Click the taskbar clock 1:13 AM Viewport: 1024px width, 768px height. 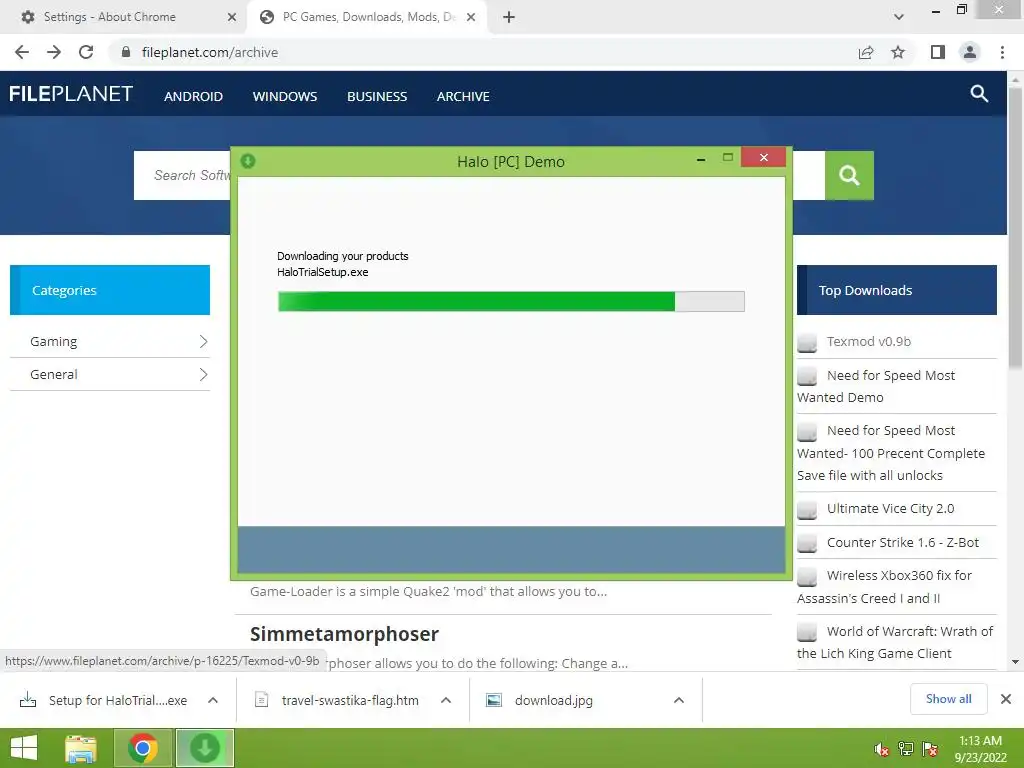980,749
